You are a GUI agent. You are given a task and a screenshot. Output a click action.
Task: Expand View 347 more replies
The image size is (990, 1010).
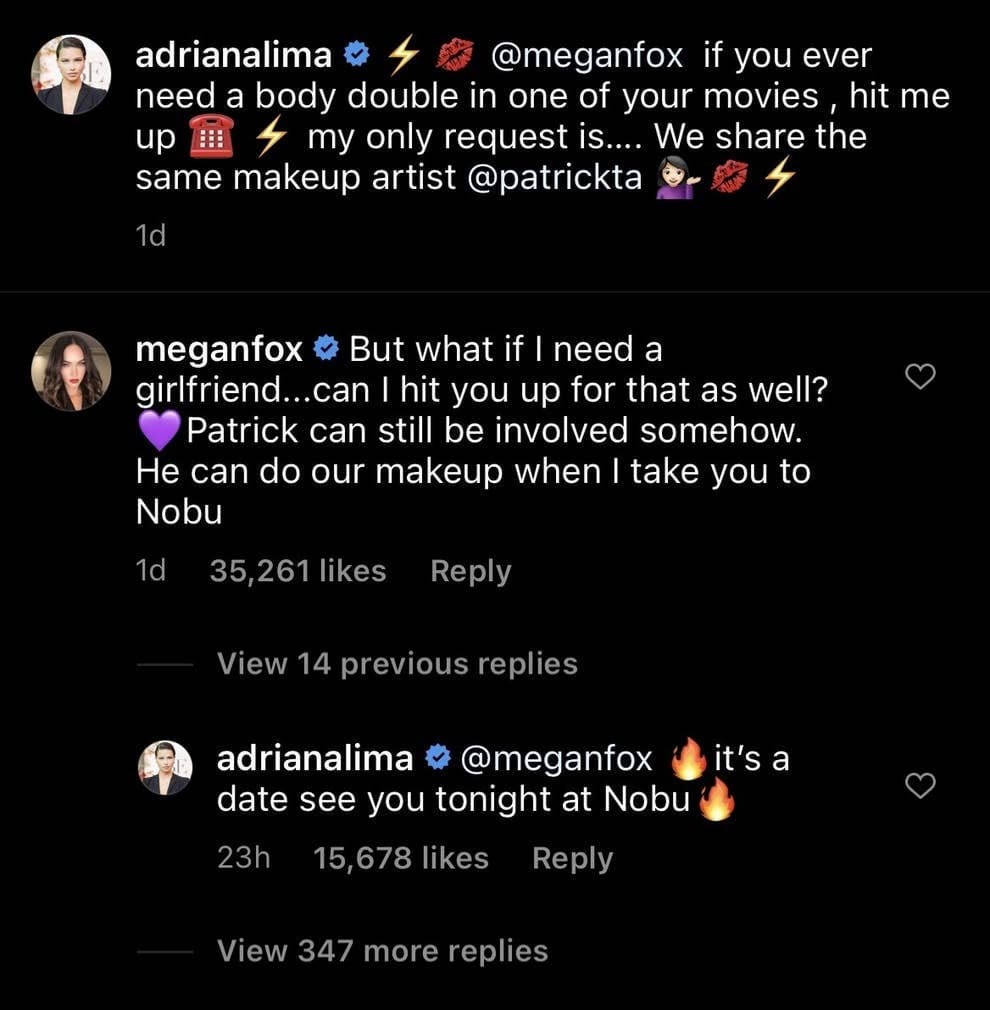click(383, 951)
